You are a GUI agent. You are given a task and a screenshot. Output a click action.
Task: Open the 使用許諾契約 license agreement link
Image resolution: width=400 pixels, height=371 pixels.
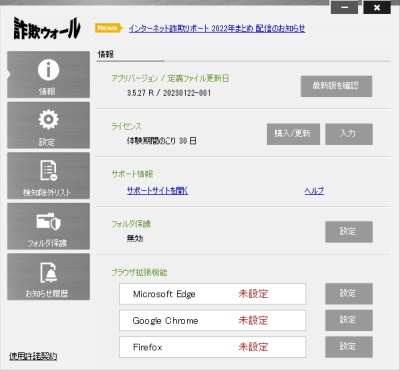click(x=33, y=356)
